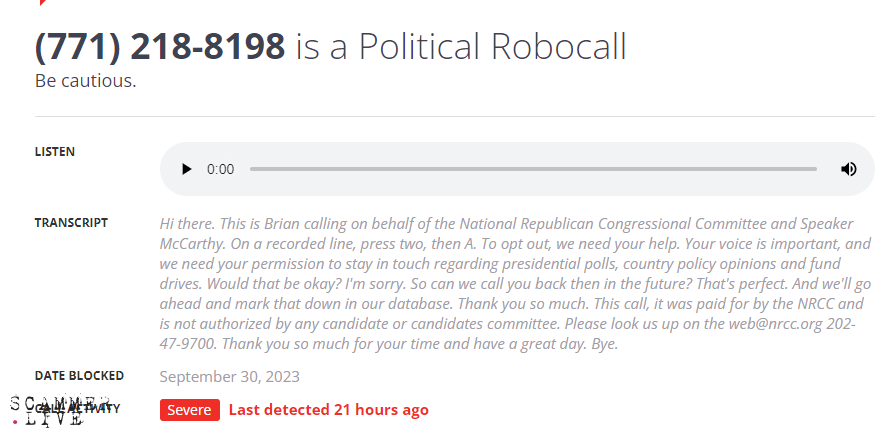Click the red mark at top-left corner
891x438 pixels.
point(42,3)
